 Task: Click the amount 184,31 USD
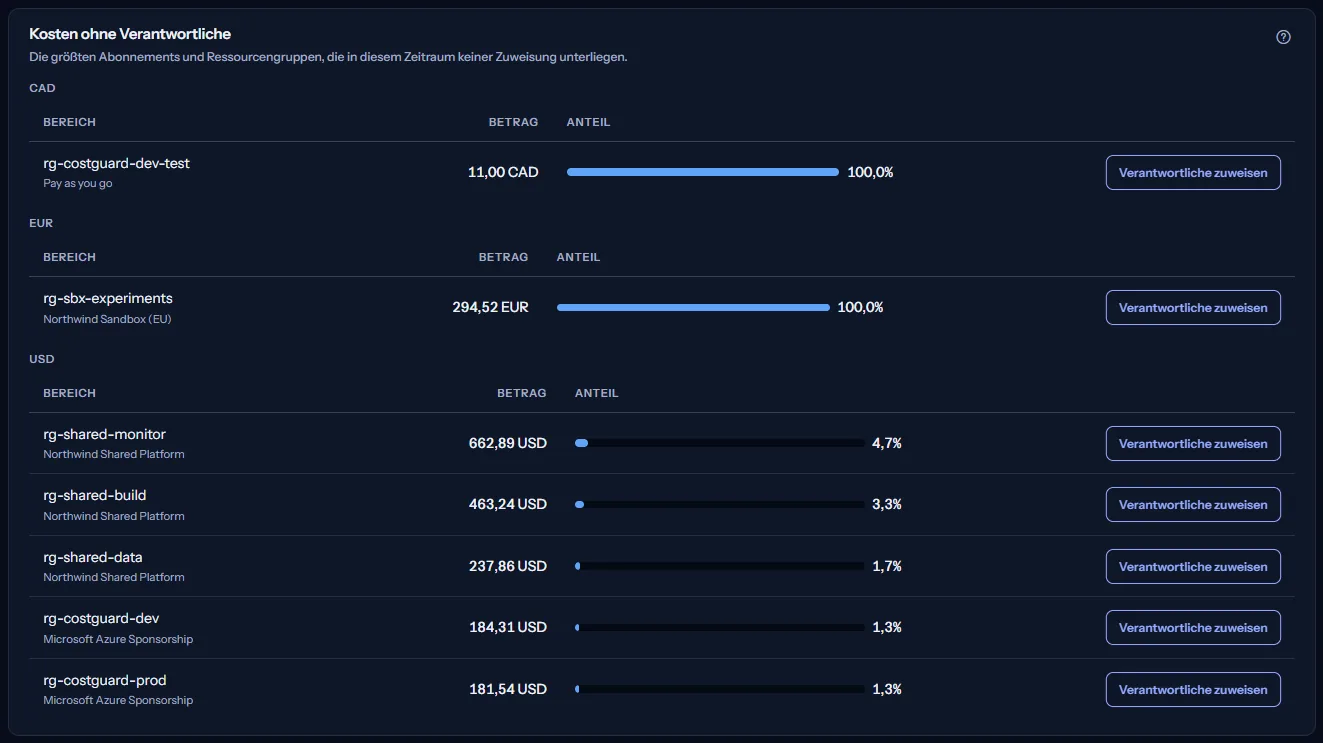coord(508,628)
